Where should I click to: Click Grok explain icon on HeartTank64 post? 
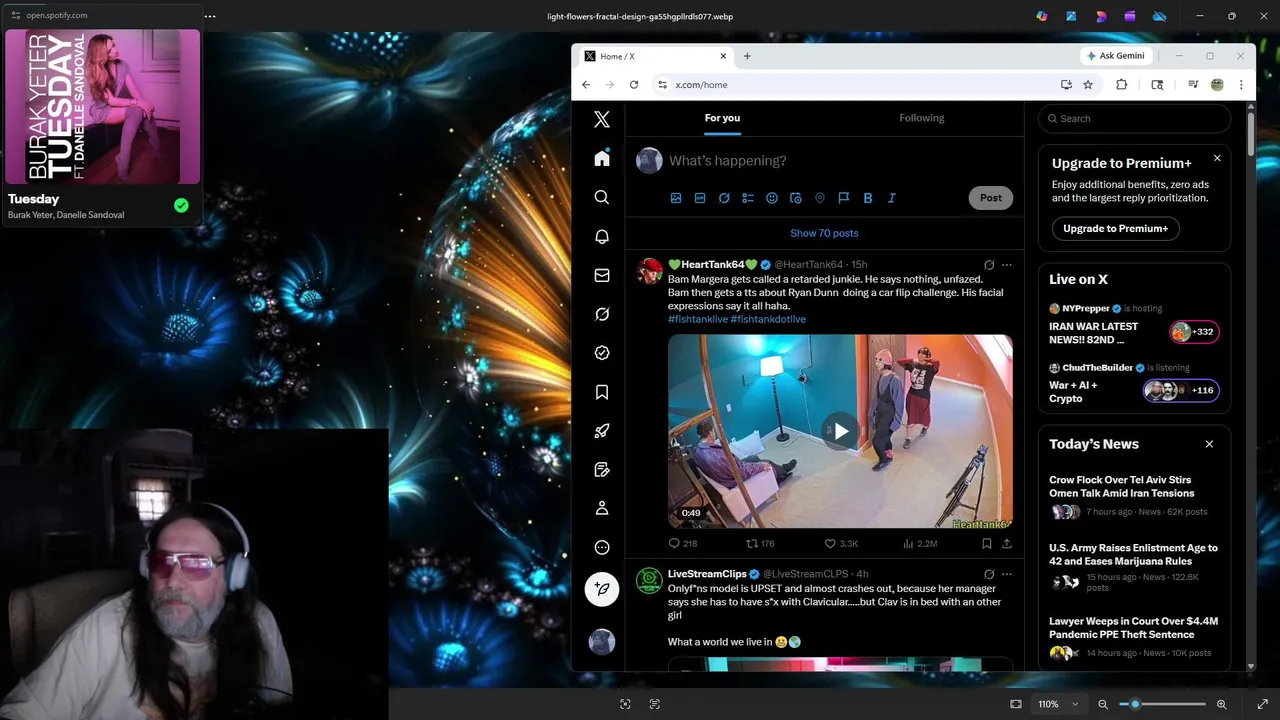[989, 265]
